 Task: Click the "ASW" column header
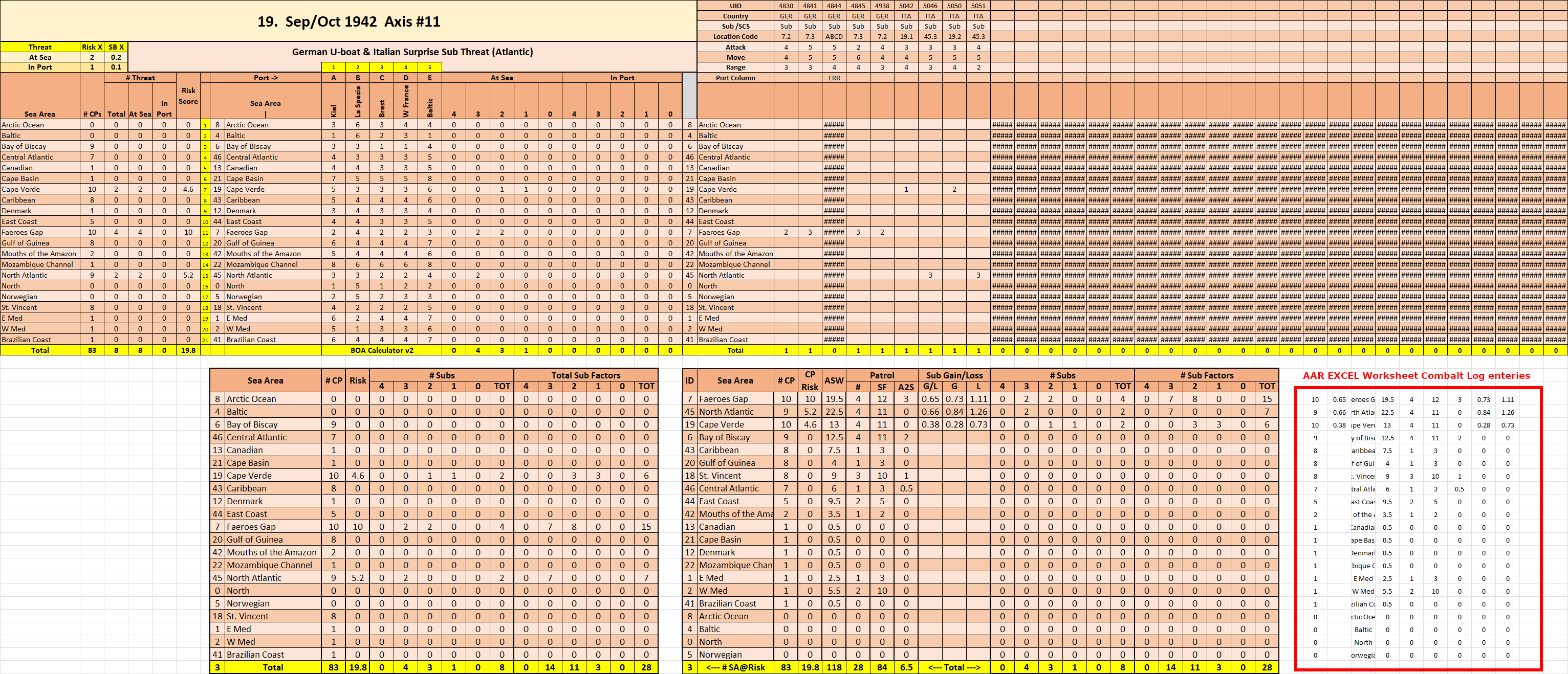[x=834, y=381]
